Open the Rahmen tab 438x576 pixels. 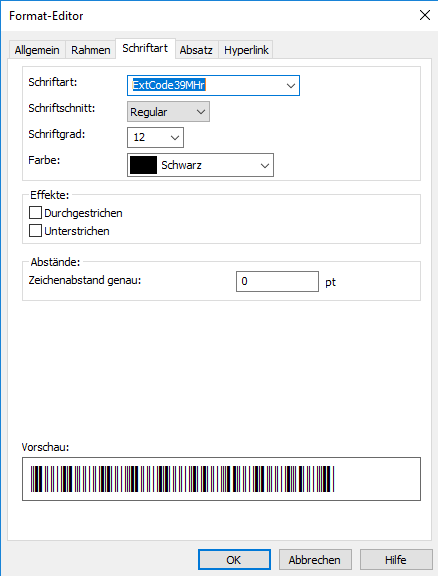tap(90, 50)
